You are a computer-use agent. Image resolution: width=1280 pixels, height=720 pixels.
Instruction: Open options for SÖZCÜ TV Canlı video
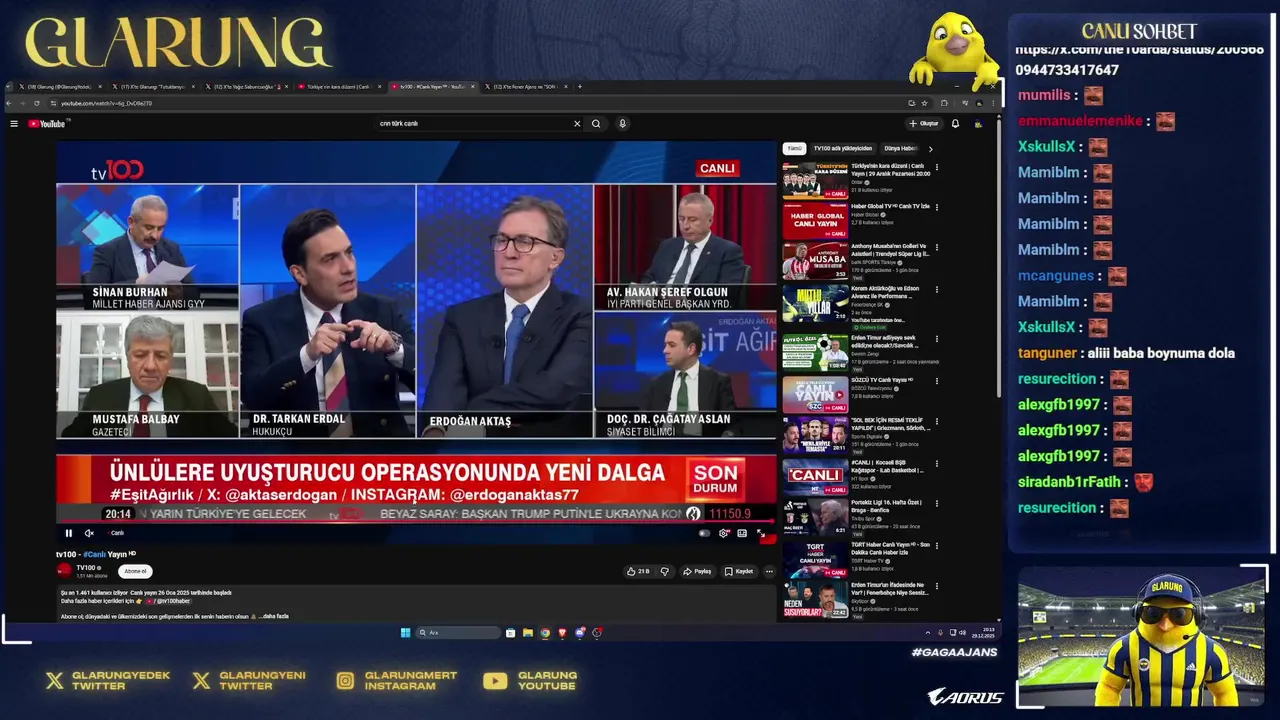coord(937,381)
